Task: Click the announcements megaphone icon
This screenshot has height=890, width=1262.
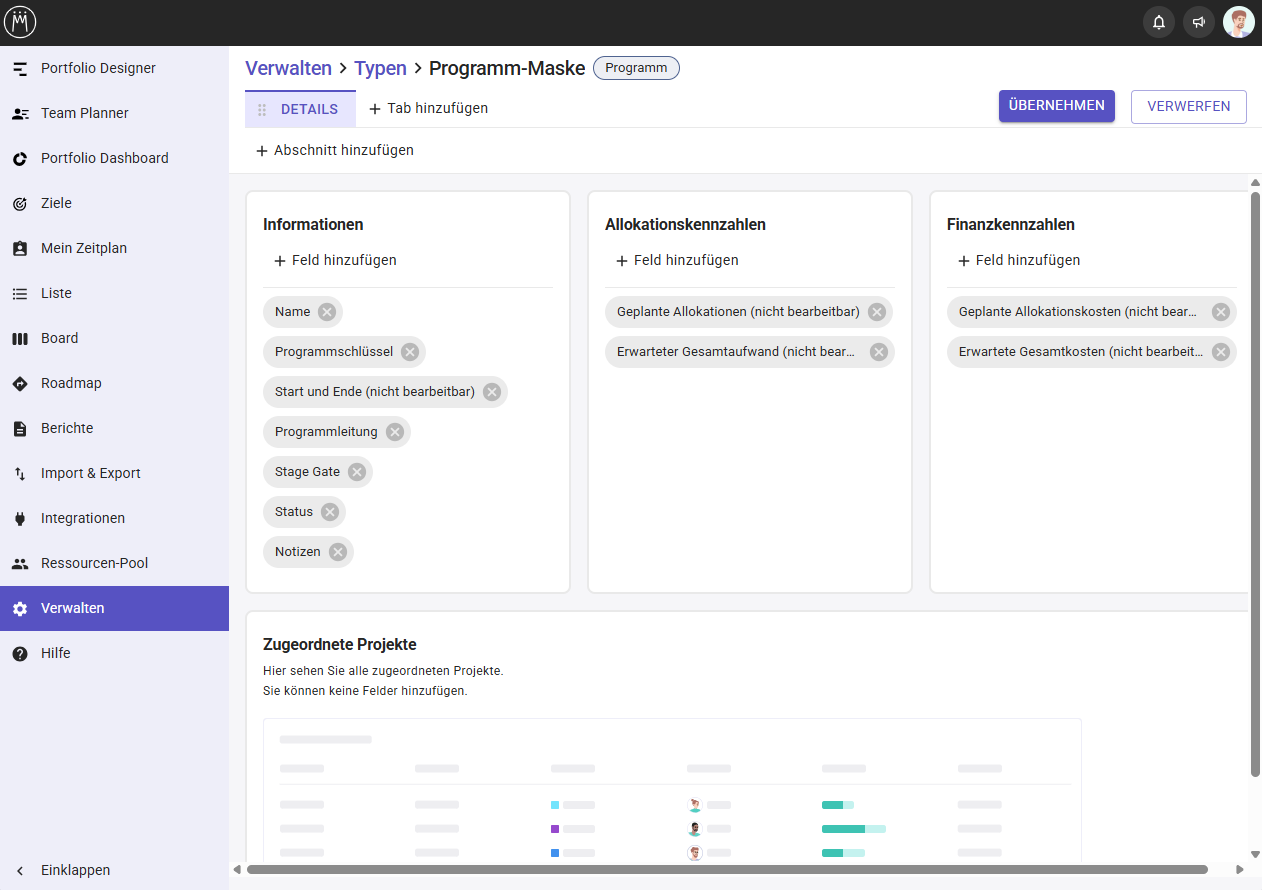Action: point(1199,22)
